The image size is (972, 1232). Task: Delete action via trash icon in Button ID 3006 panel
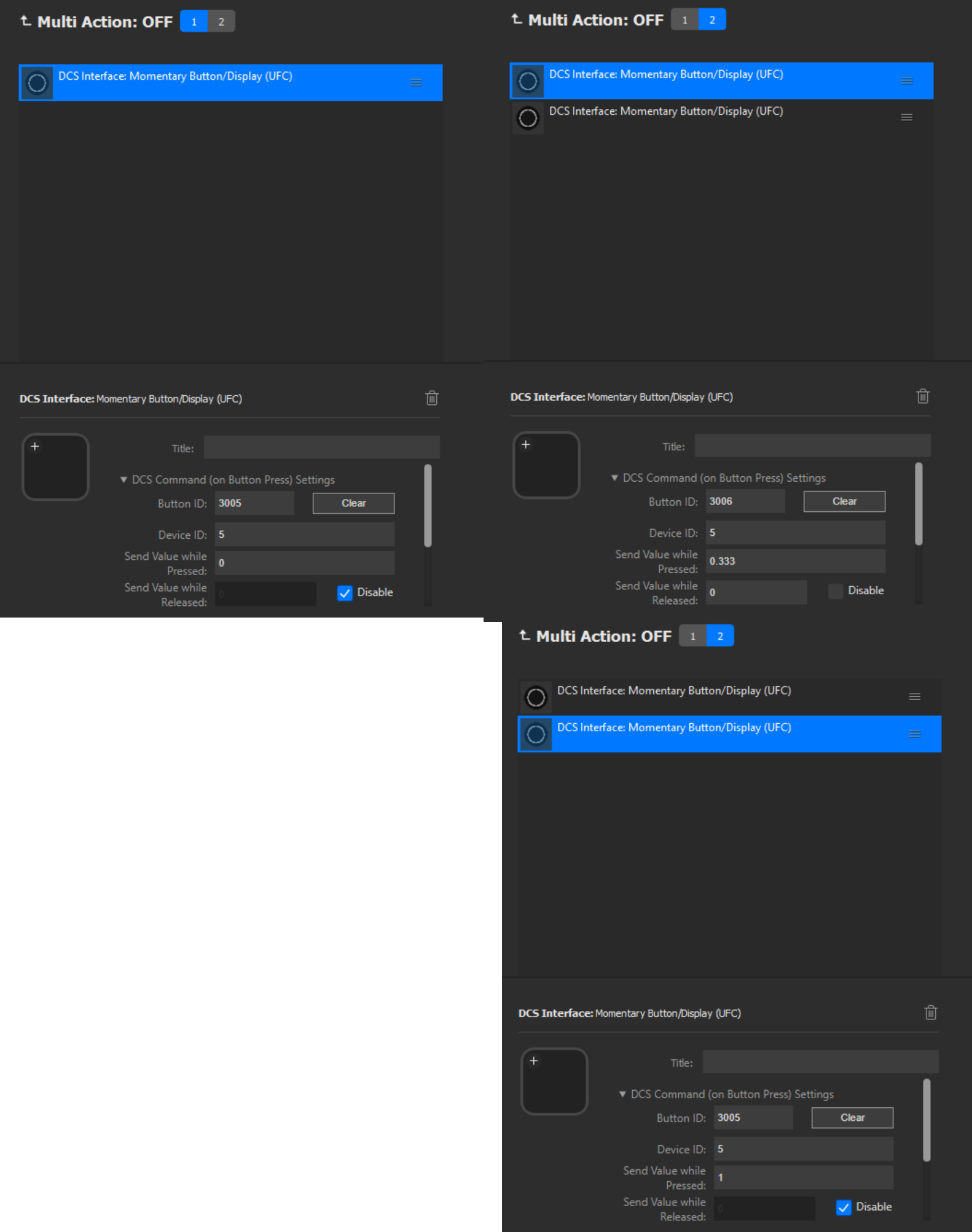(923, 396)
